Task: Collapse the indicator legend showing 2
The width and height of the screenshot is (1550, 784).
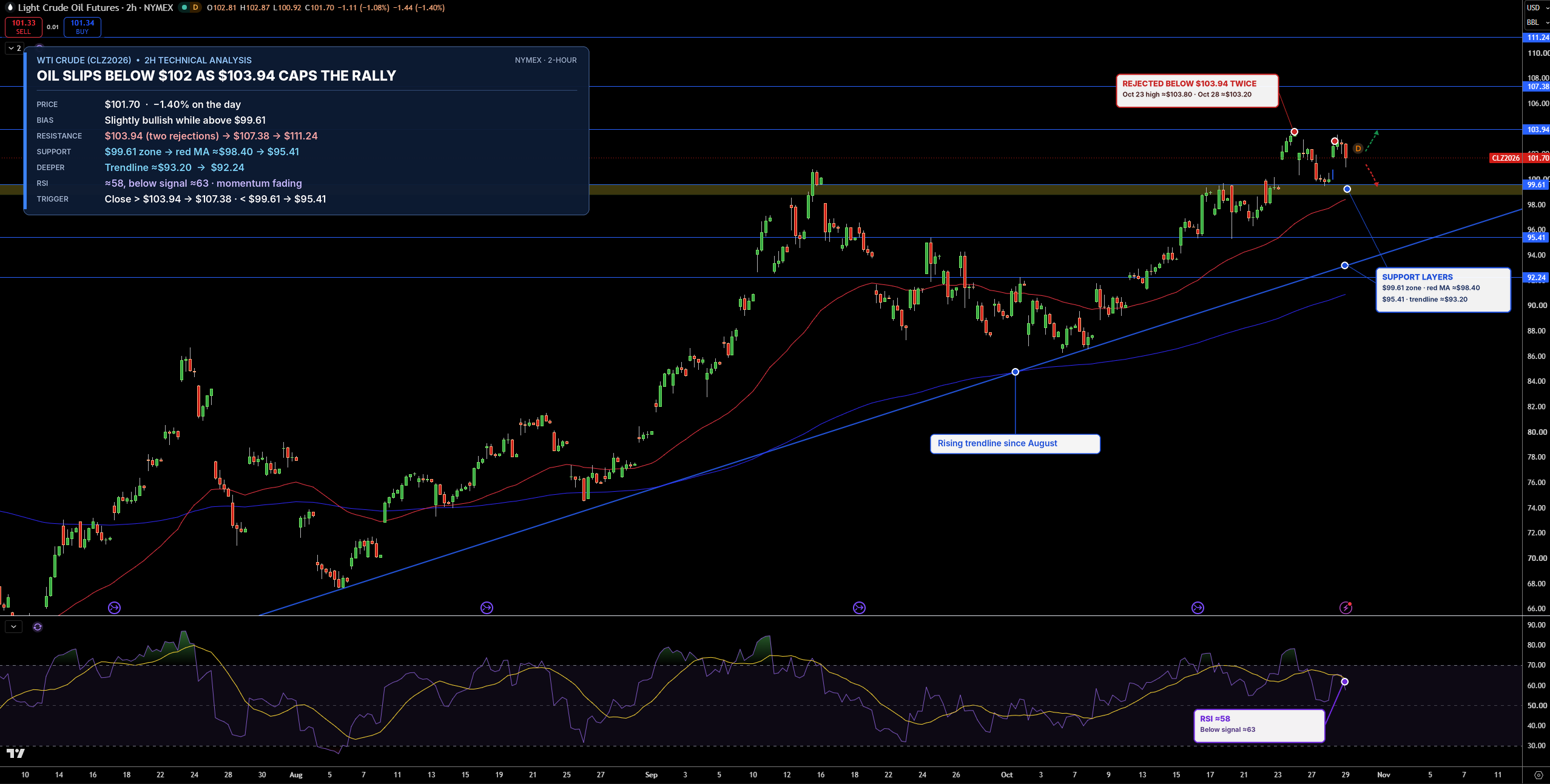Action: click(15, 48)
